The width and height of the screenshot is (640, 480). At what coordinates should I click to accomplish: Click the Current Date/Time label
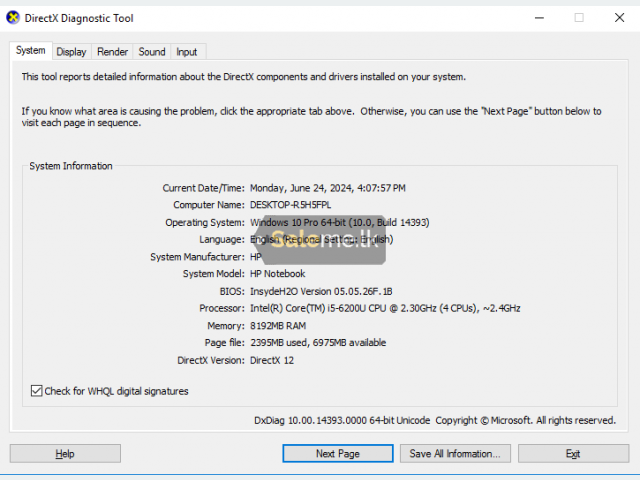tap(203, 188)
